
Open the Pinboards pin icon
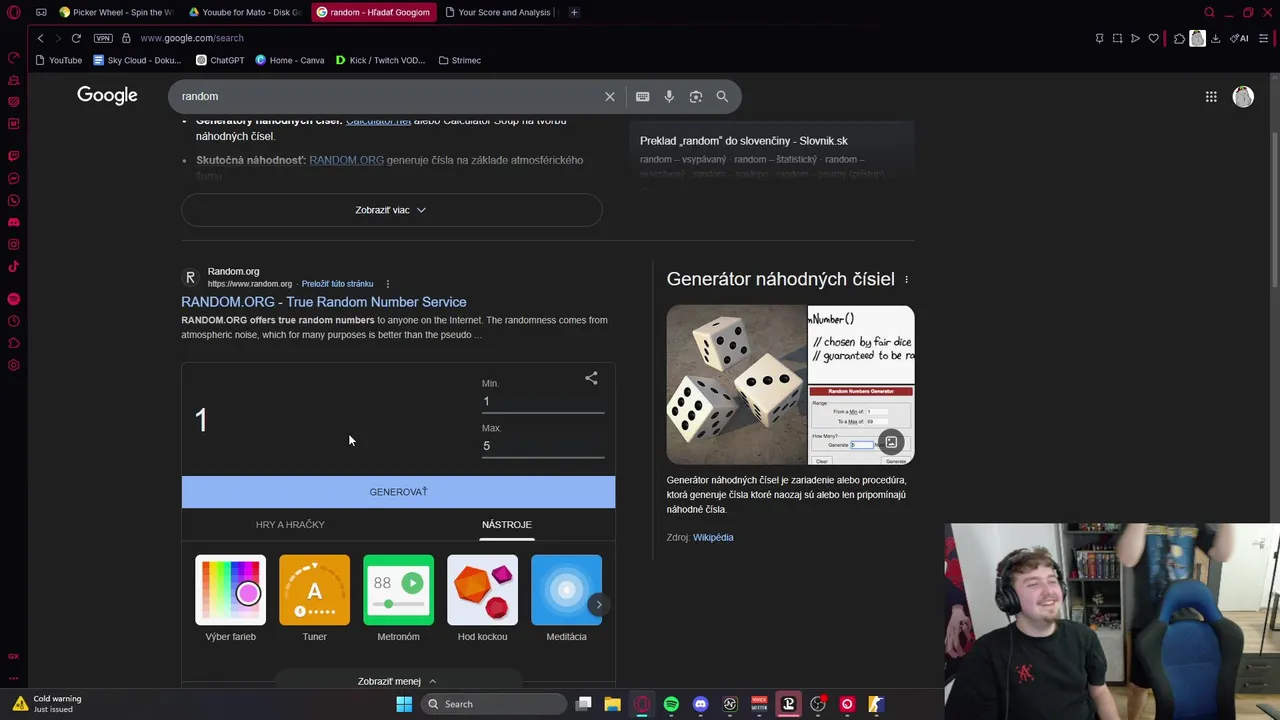pos(1099,38)
